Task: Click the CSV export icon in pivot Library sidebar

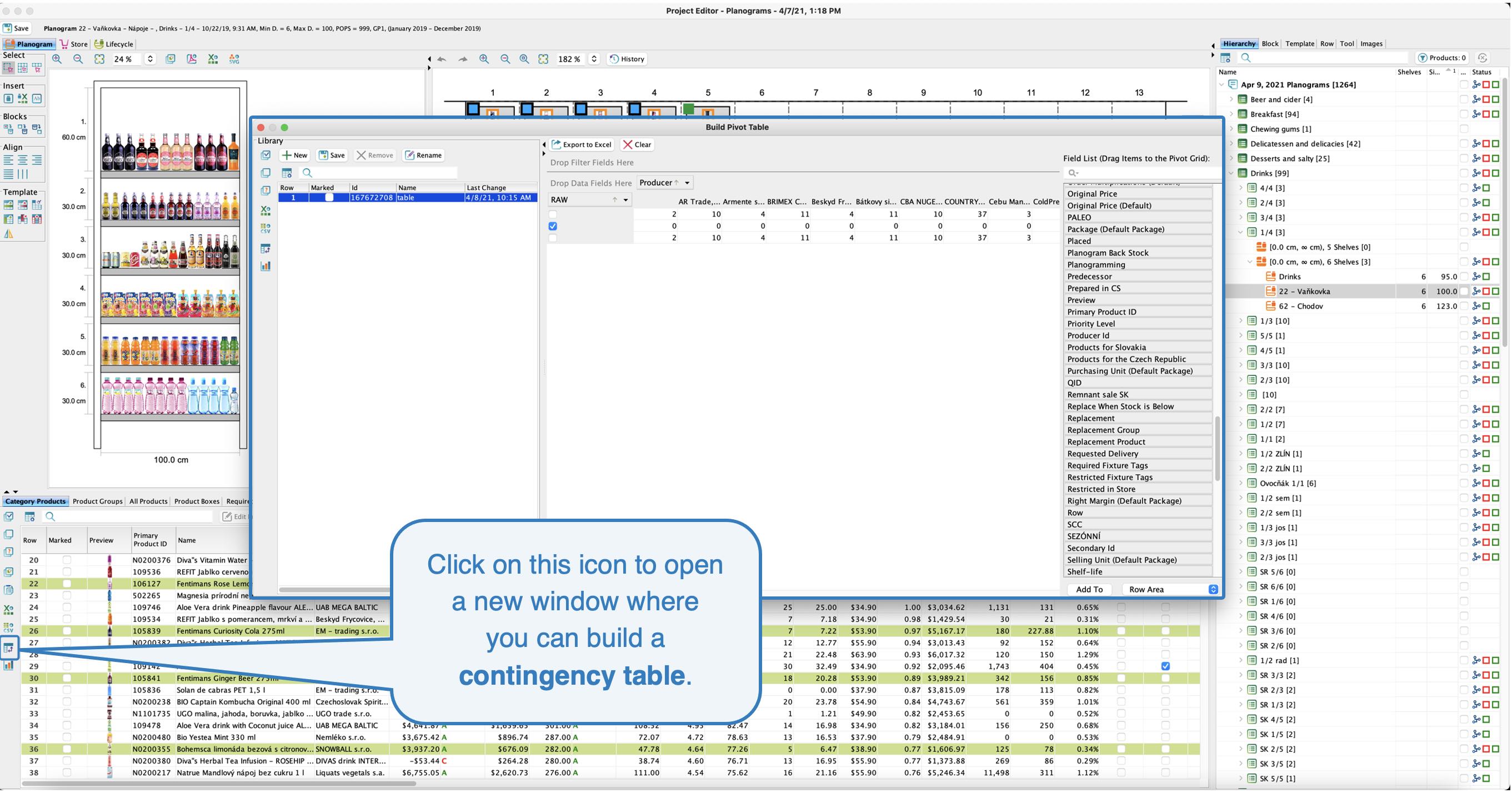Action: pyautogui.click(x=266, y=228)
